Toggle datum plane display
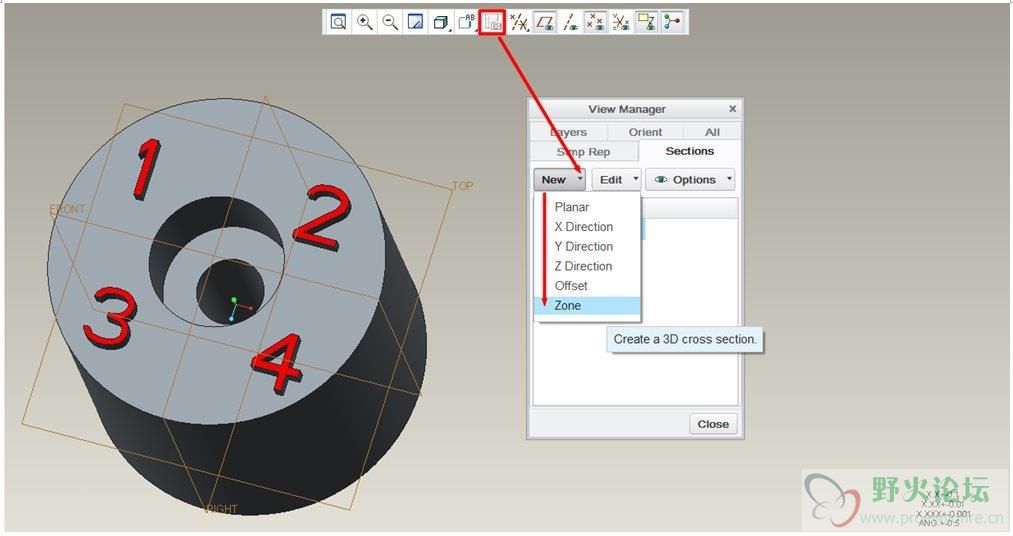This screenshot has width=1013, height=536. point(545,22)
